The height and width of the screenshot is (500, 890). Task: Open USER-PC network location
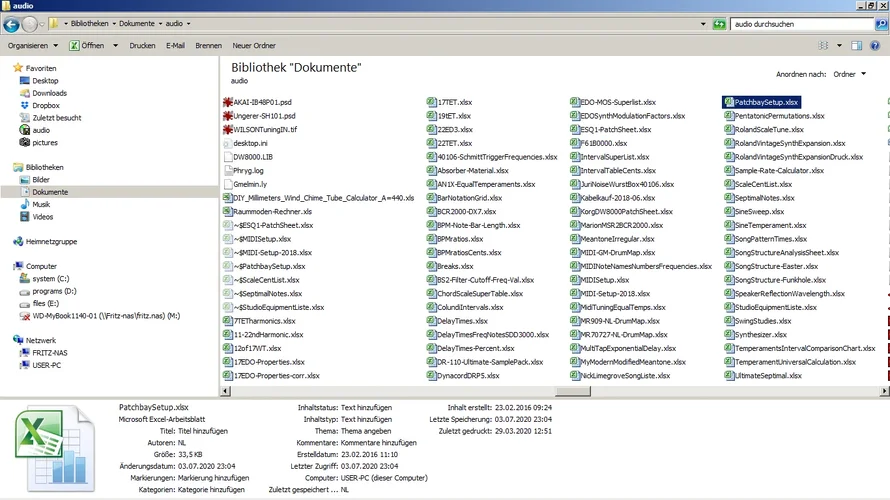46,365
